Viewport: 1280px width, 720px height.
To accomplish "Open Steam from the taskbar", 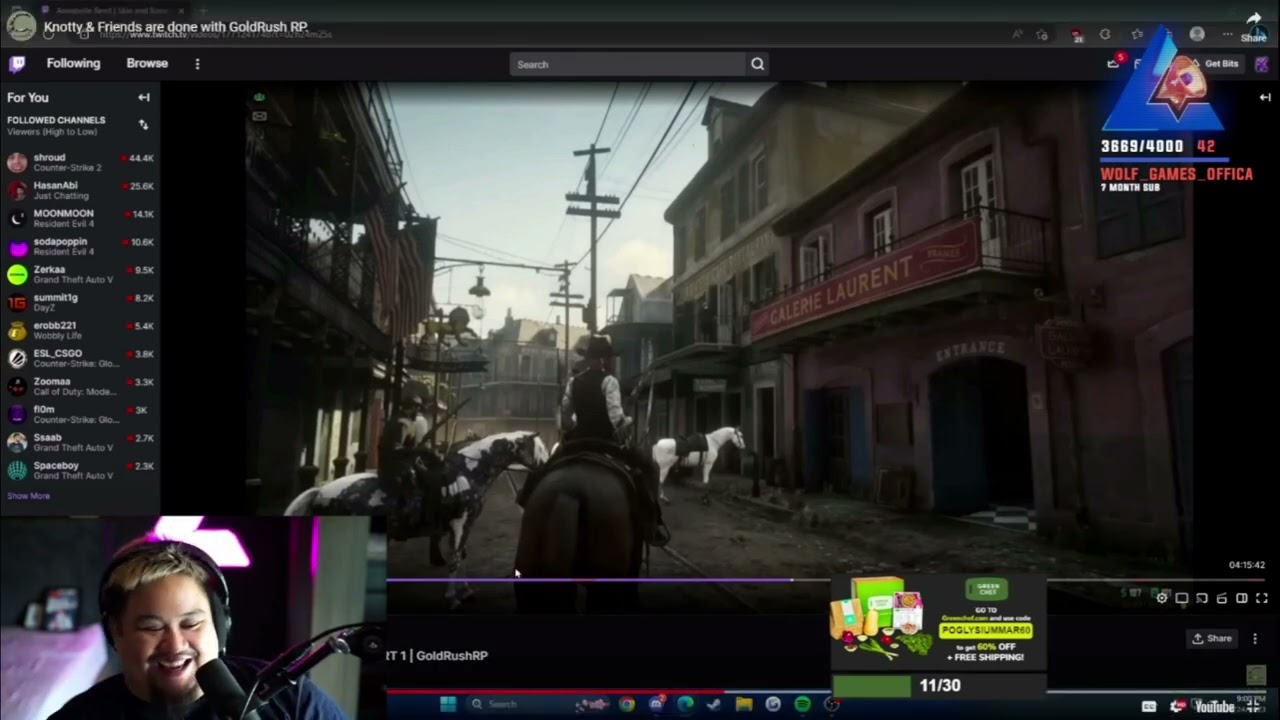I will pyautogui.click(x=714, y=704).
